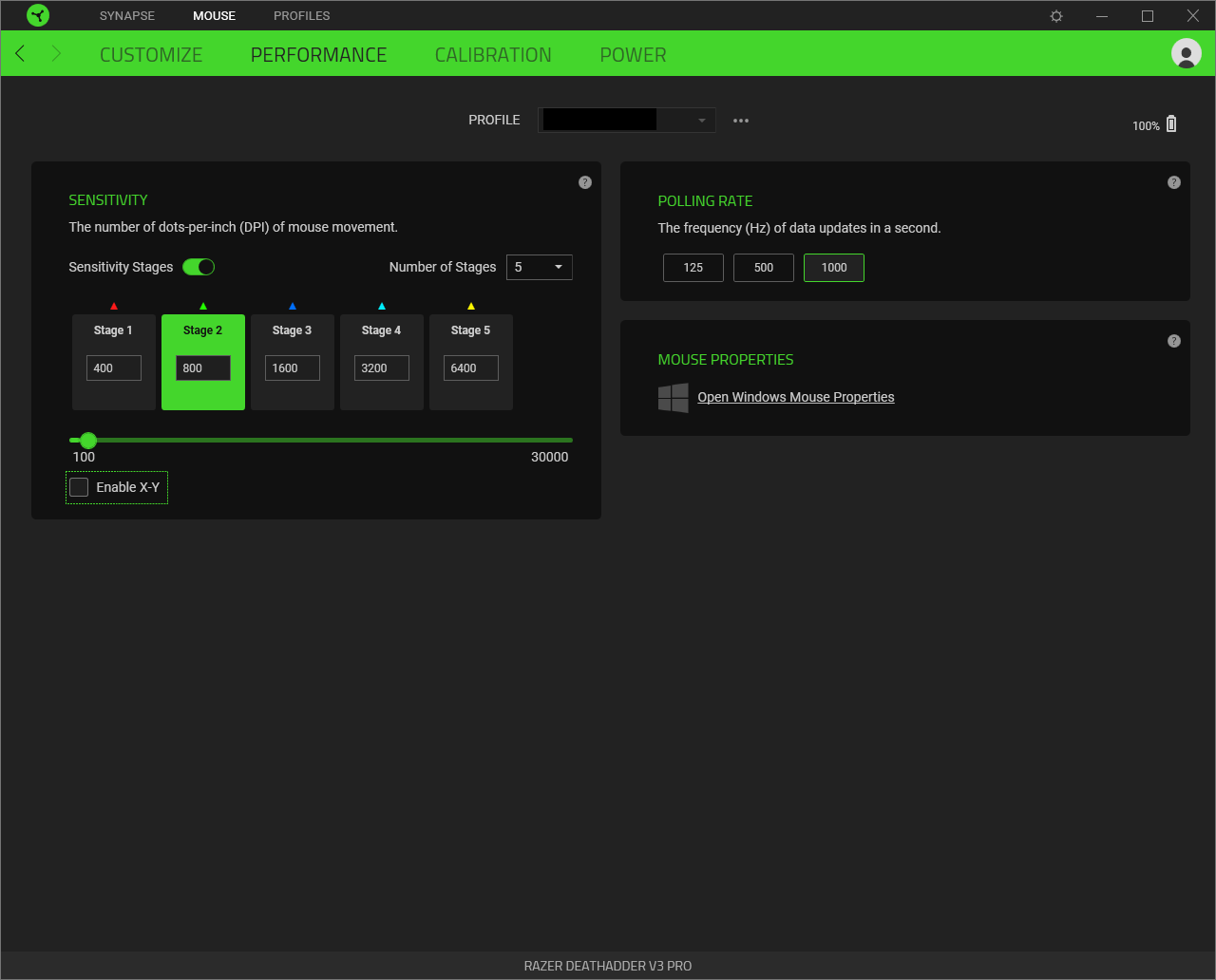This screenshot has height=980, width=1216.
Task: Click the Stage 2 DPI input field
Action: pyautogui.click(x=202, y=367)
